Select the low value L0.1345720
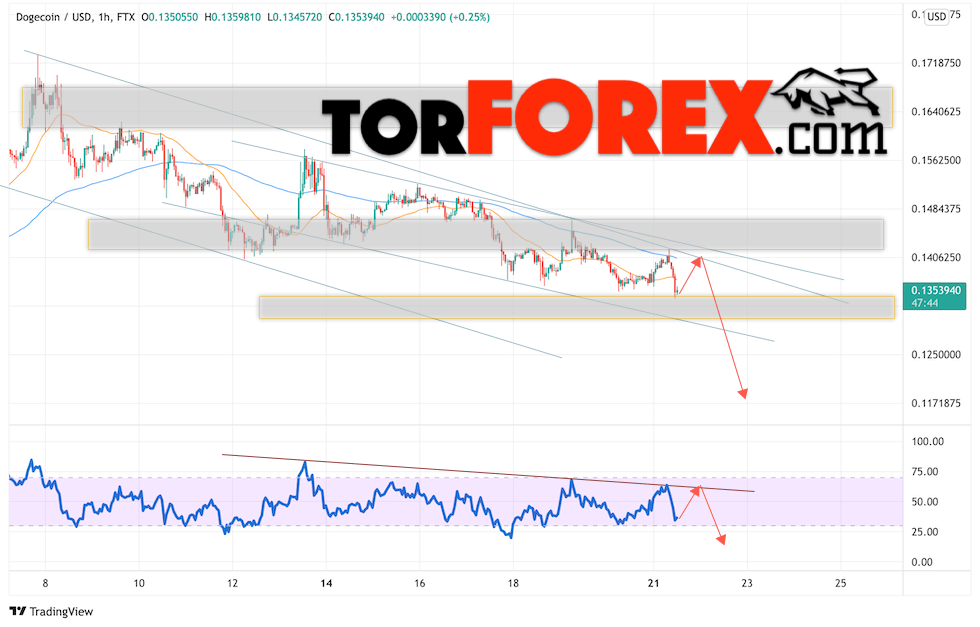Viewport: 980px width, 627px height. click(294, 18)
